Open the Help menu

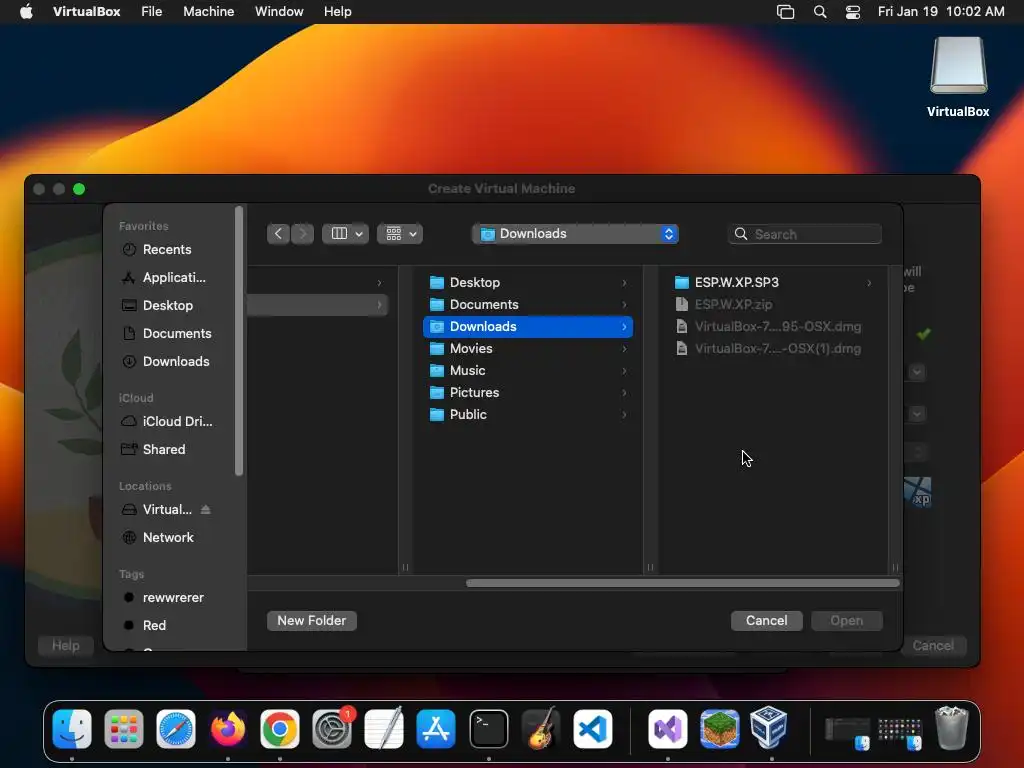(338, 12)
